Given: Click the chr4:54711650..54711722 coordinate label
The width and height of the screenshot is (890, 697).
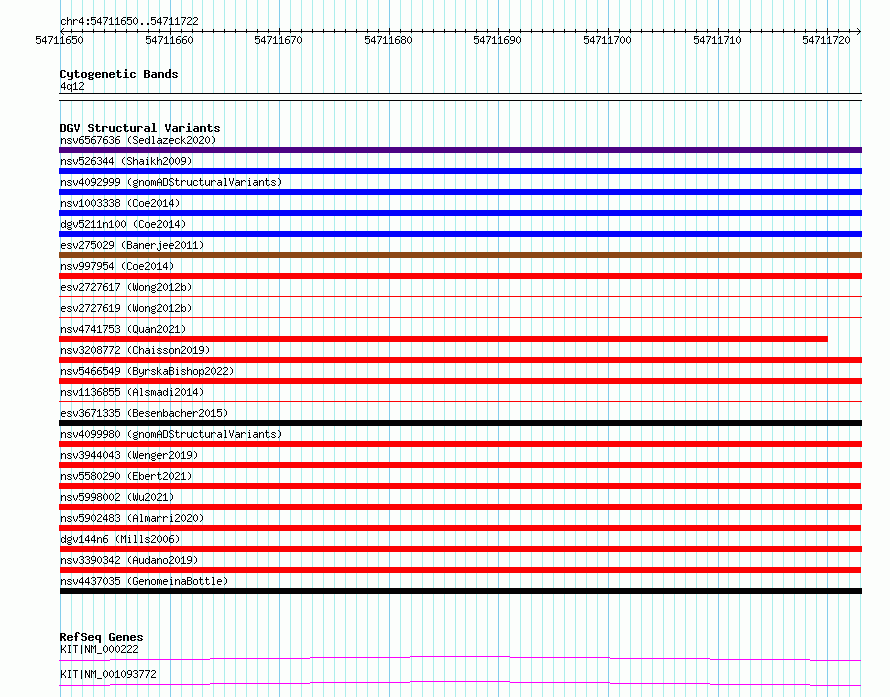Looking at the screenshot, I should point(129,21).
